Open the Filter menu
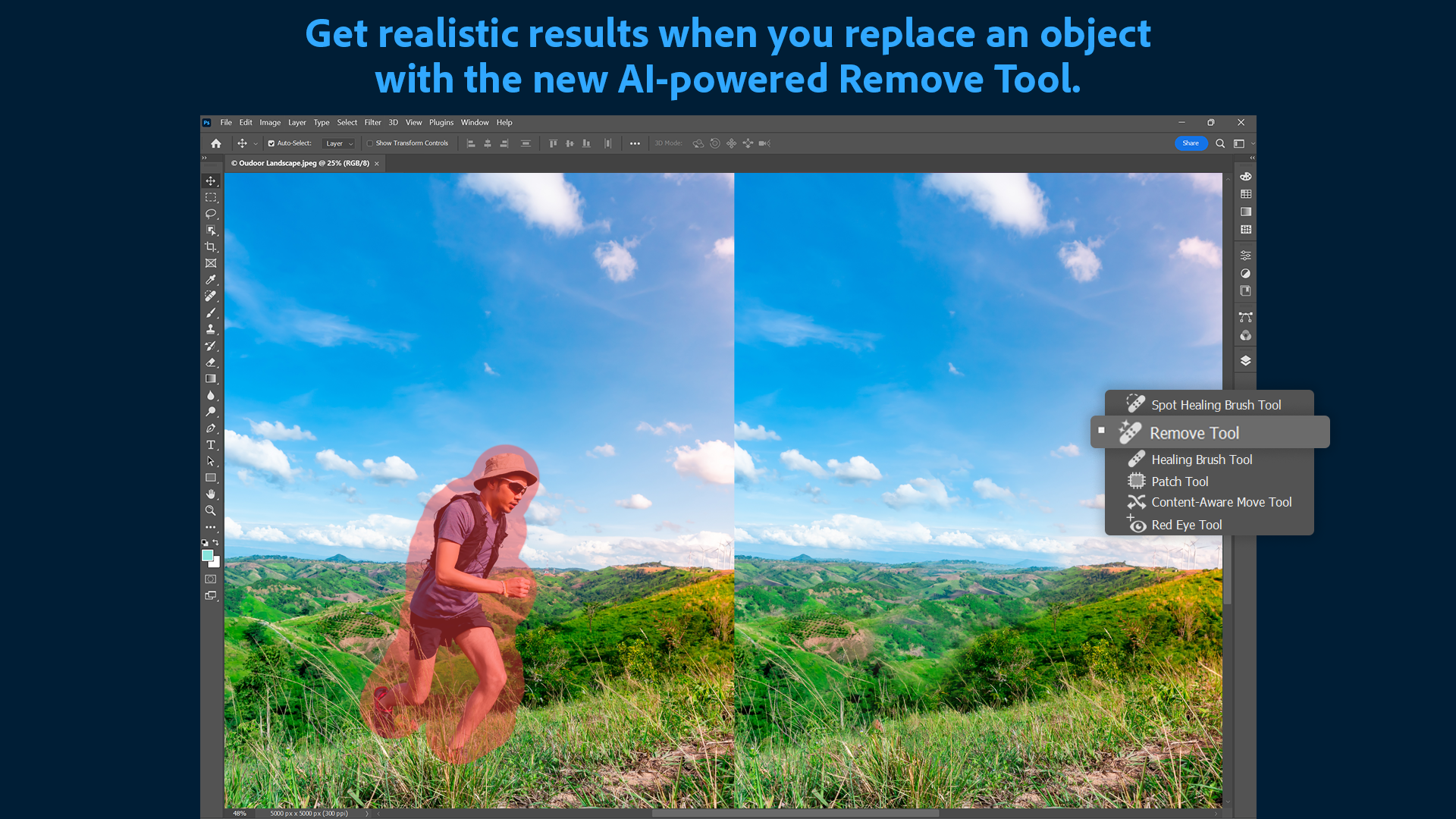1456x819 pixels. (x=372, y=122)
